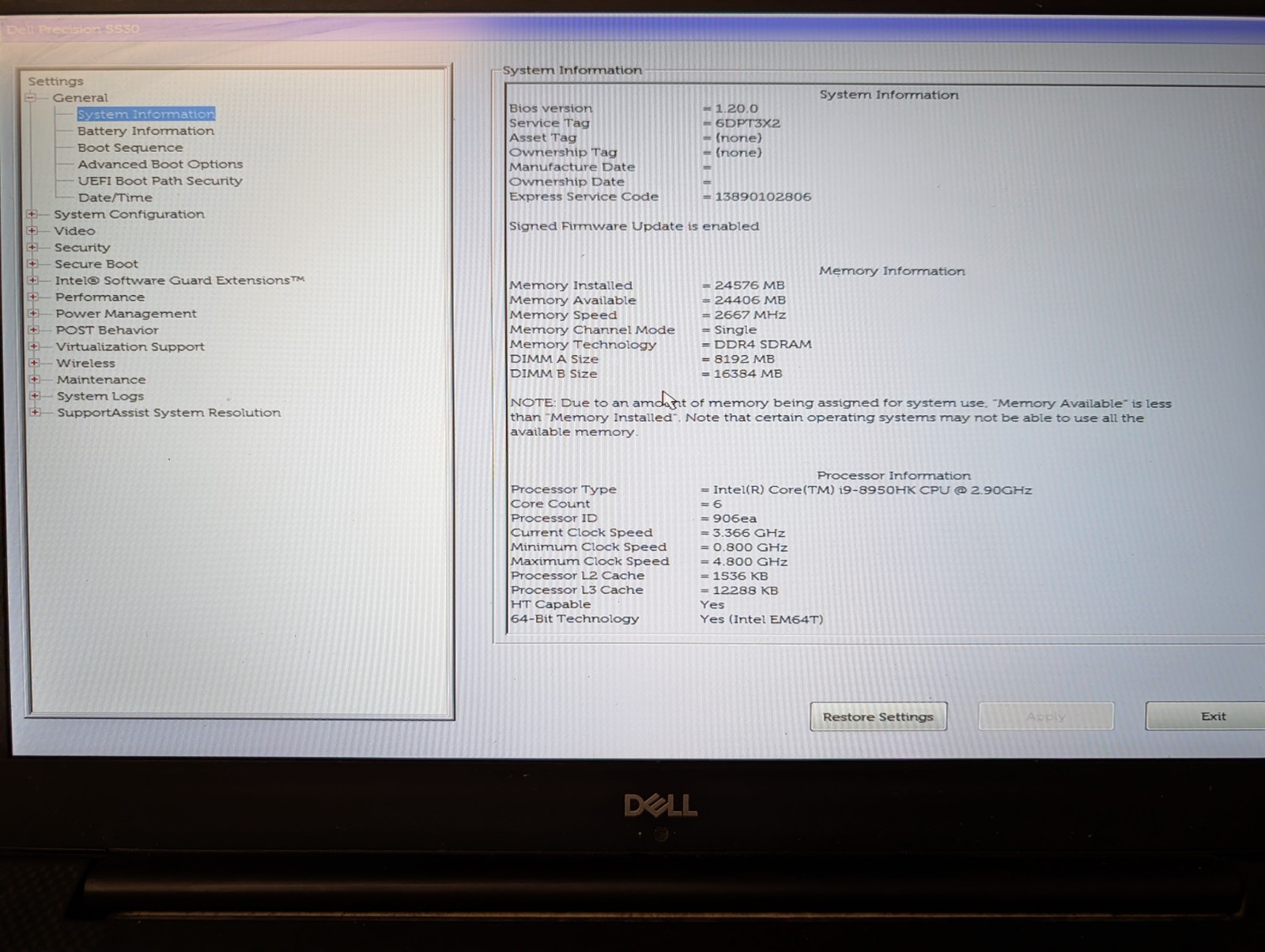Select the Power Management label
1265x952 pixels.
(x=126, y=314)
